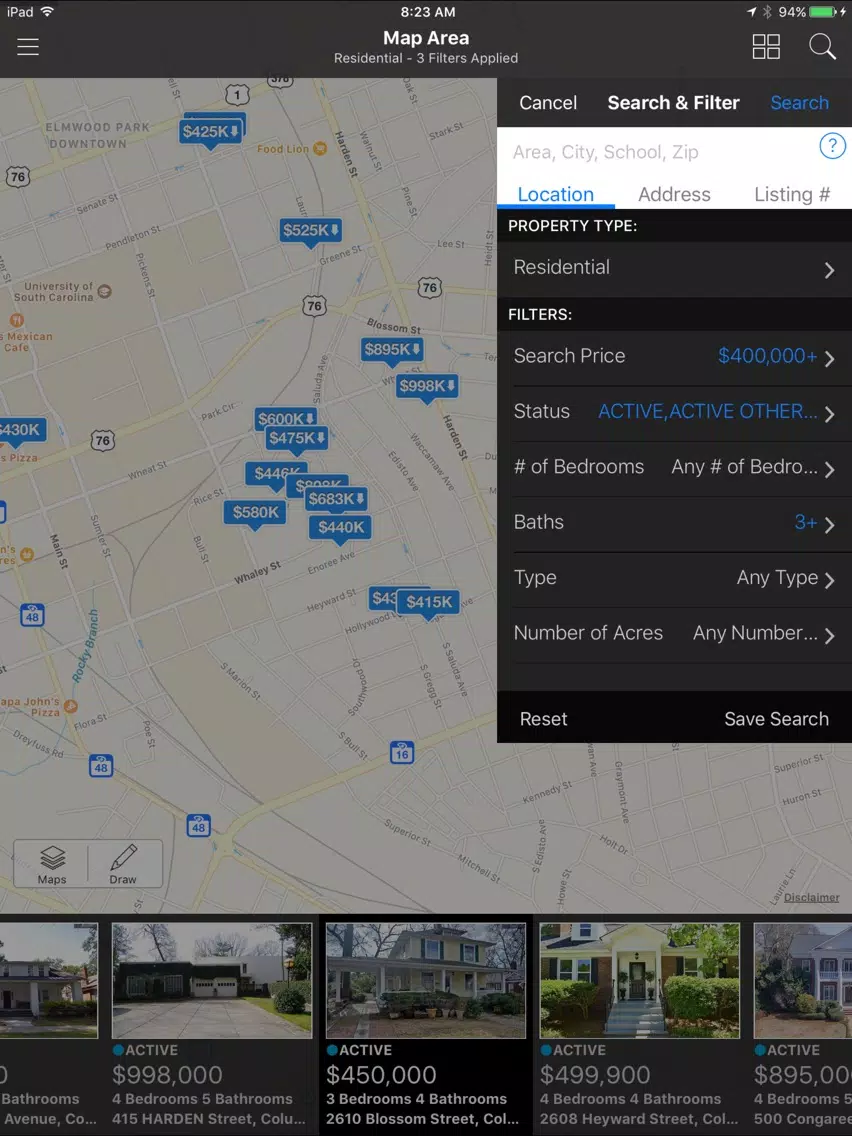
Task: Select the $895K map price pin
Action: coord(392,349)
